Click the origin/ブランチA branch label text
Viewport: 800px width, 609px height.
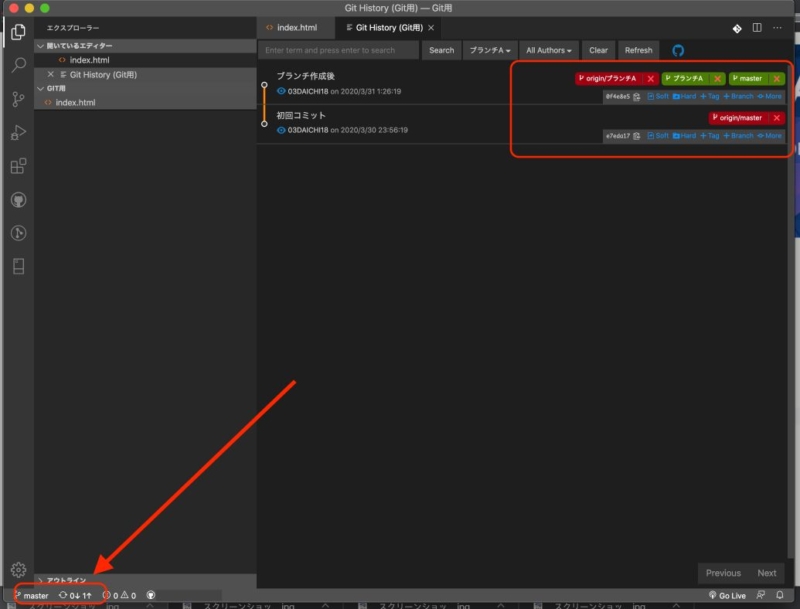click(x=611, y=79)
